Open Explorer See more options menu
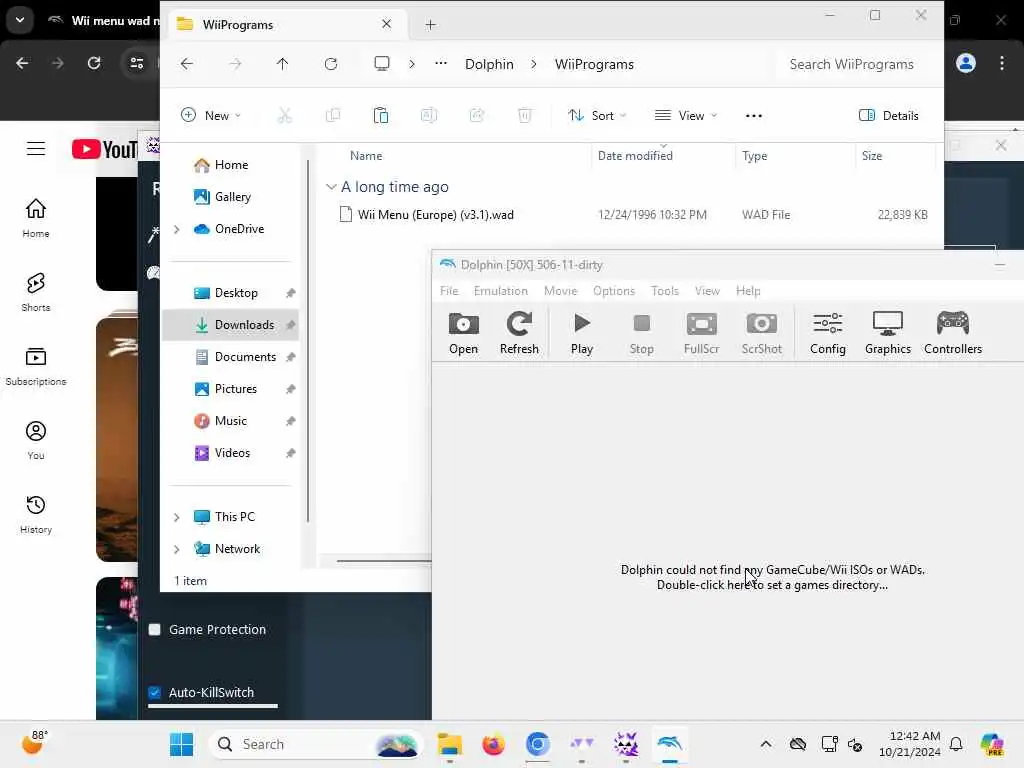1024x768 pixels. point(754,116)
